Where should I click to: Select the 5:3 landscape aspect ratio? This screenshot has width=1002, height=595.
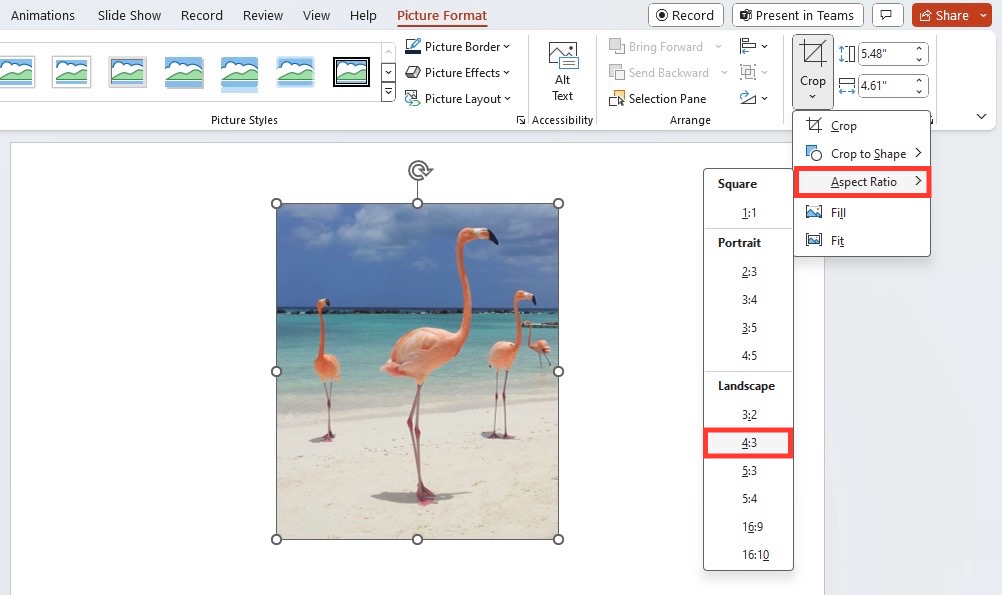click(x=748, y=471)
